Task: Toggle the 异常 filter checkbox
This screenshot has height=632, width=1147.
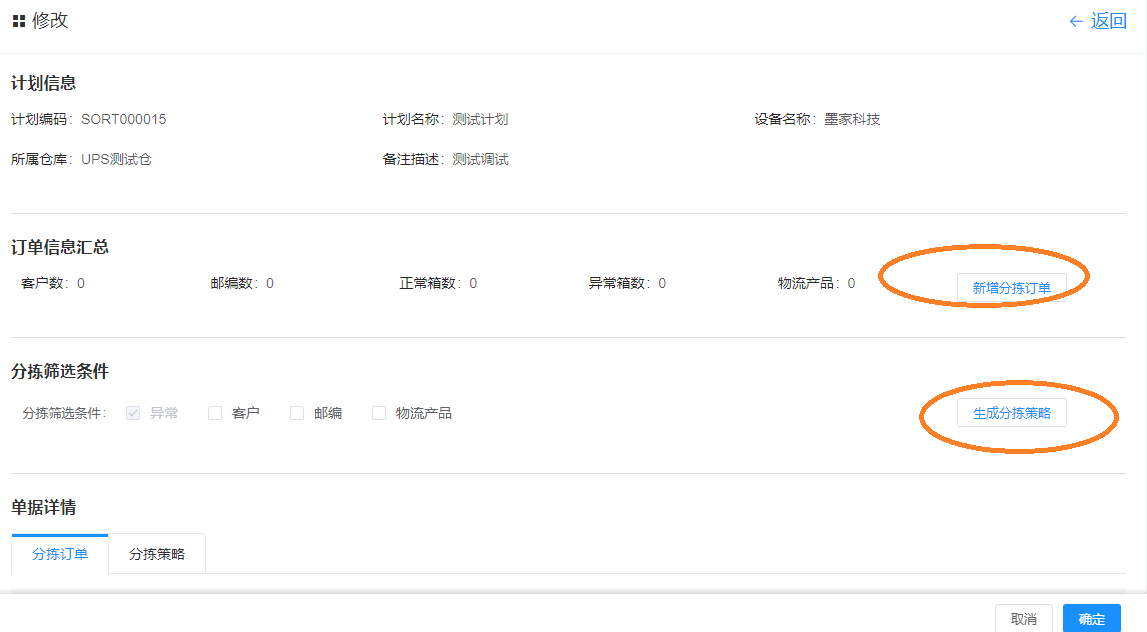Action: pos(133,413)
